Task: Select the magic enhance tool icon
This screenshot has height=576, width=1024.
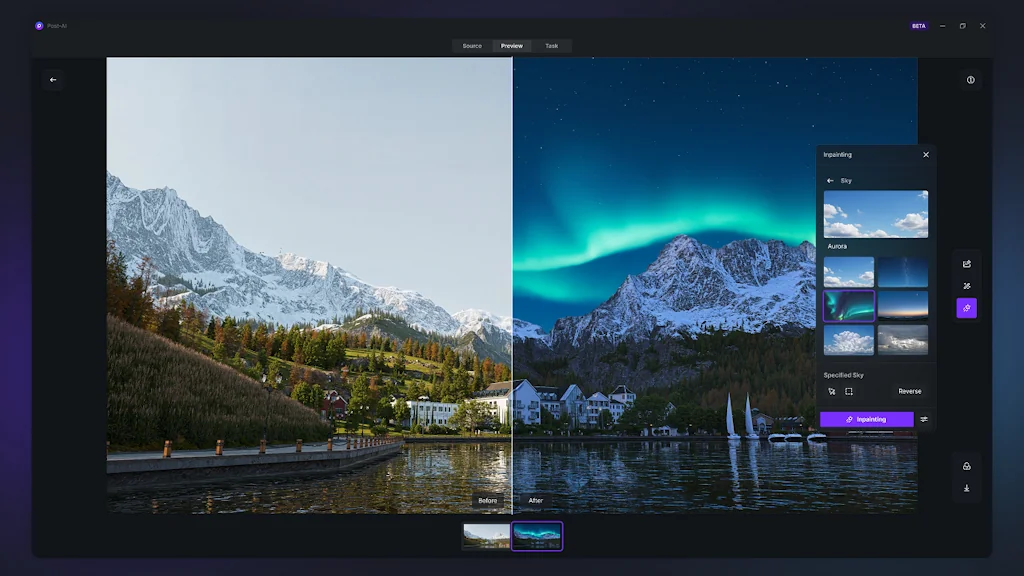Action: coord(966,286)
